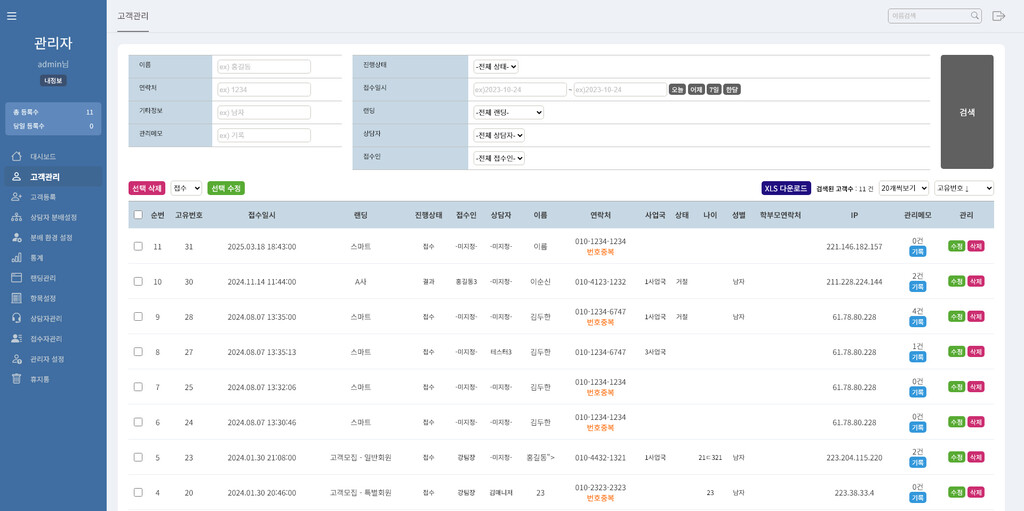This screenshot has height=511, width=1024.
Task: Expand the 전체 상담자 dropdown
Action: (499, 135)
